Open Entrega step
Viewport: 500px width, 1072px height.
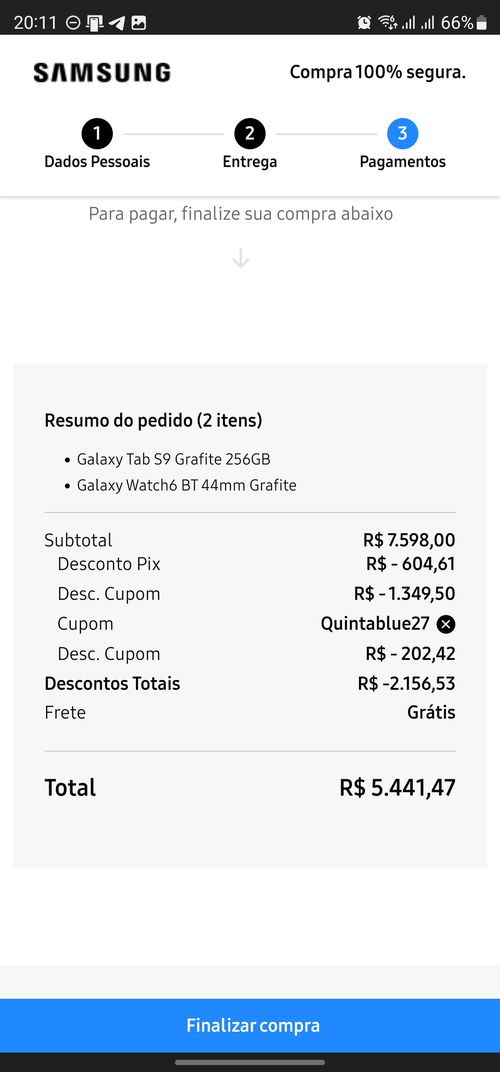pyautogui.click(x=250, y=162)
